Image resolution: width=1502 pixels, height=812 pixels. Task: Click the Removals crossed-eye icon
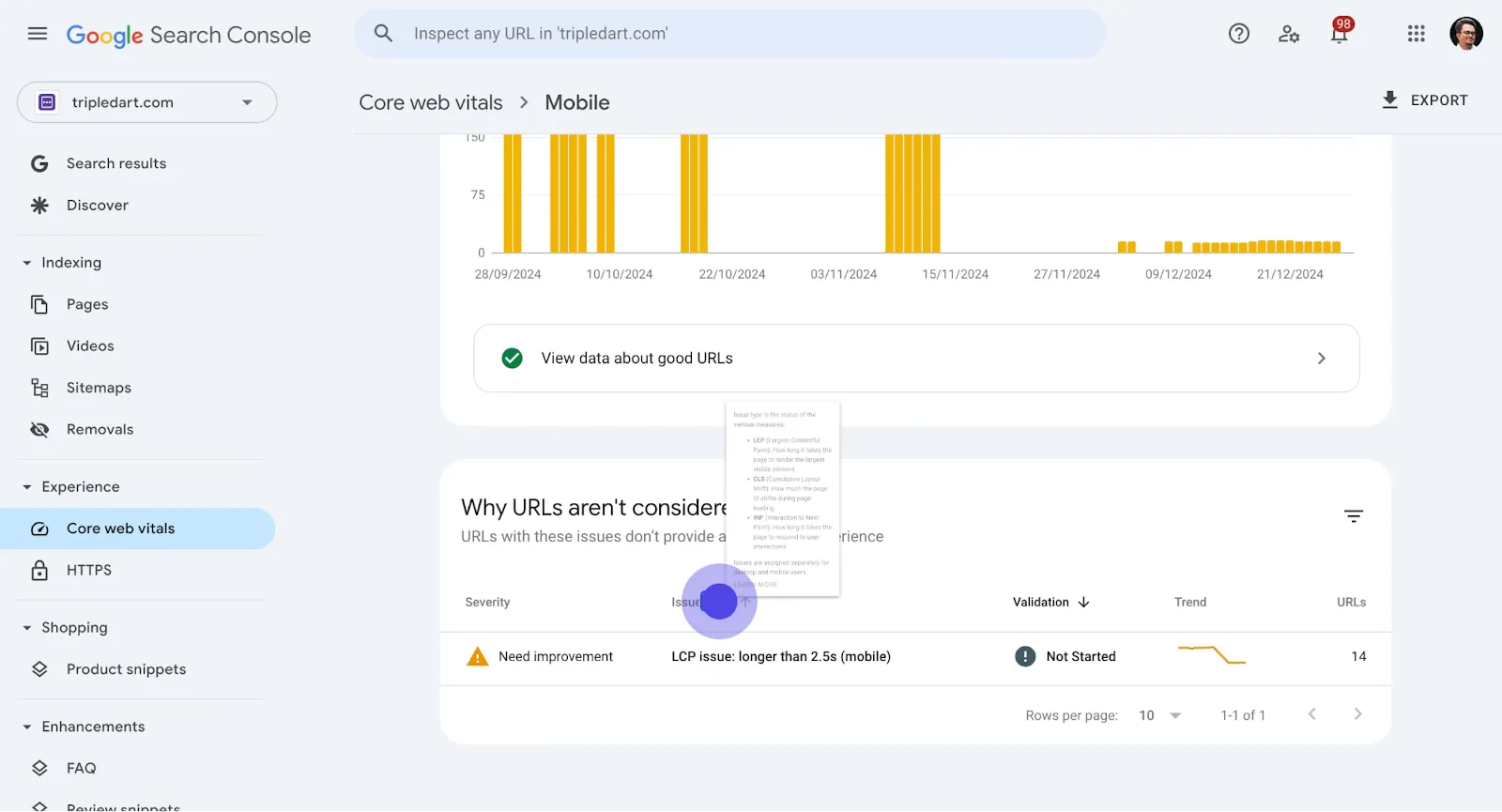39,430
